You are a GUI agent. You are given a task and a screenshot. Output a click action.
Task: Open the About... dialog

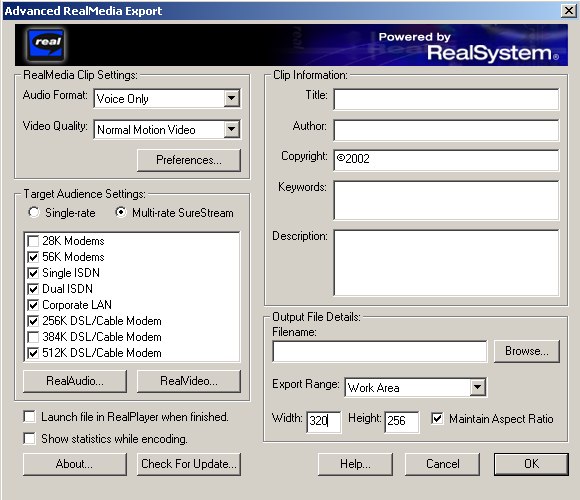pos(75,464)
